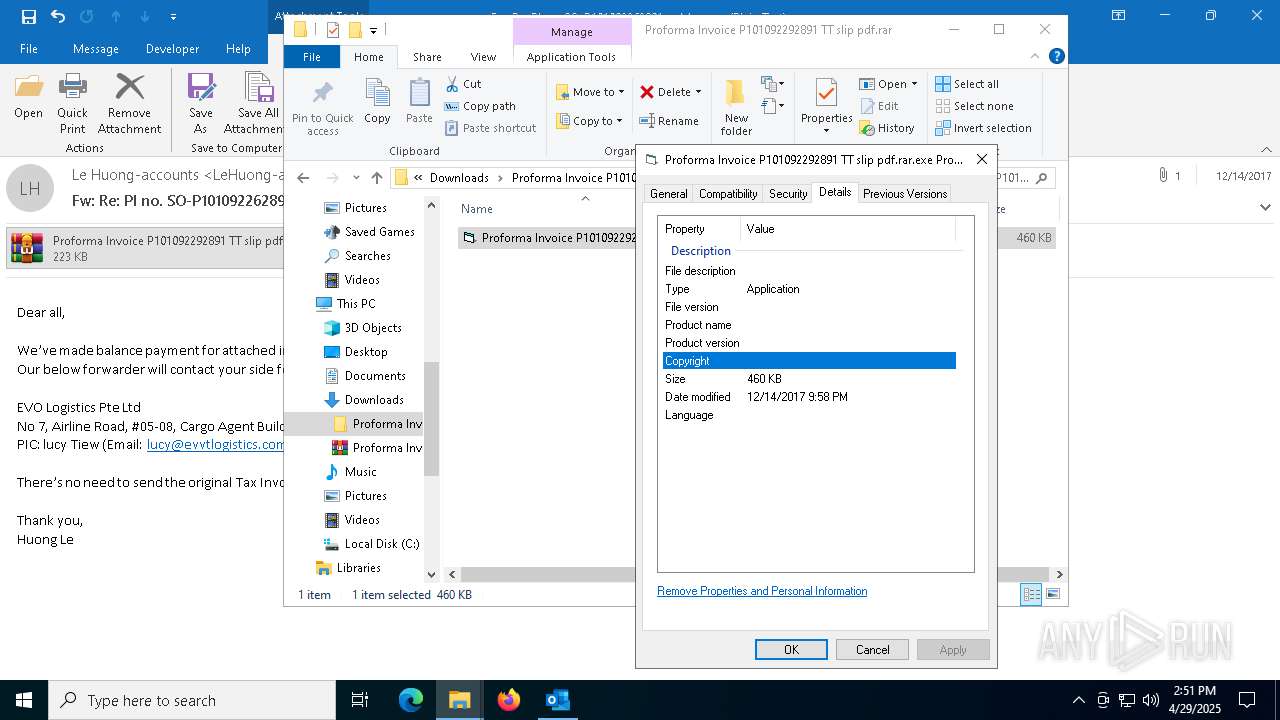The width and height of the screenshot is (1280, 720).
Task: Select Searches in navigation pane
Action: 357,256
